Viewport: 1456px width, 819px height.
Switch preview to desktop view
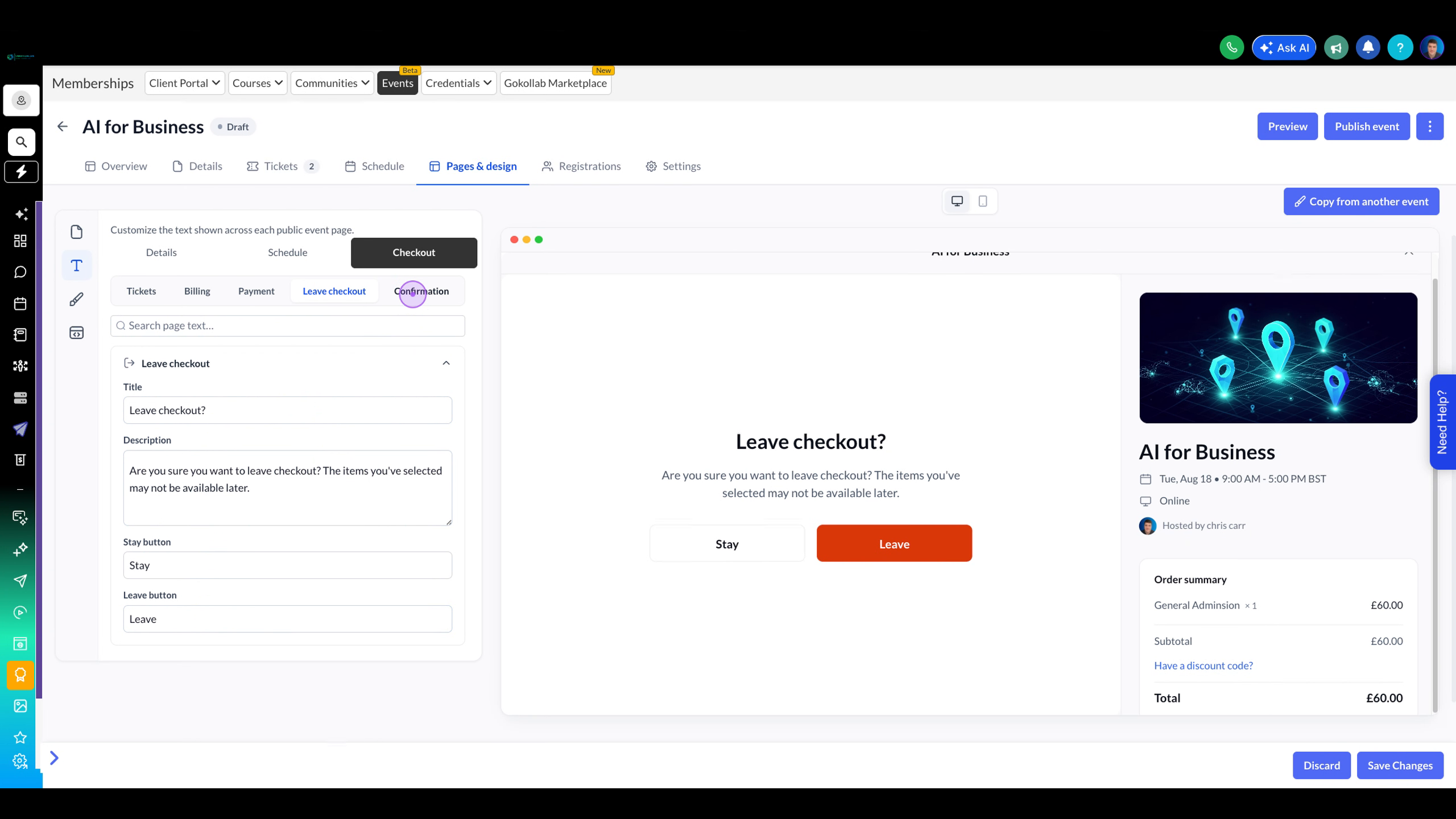[x=957, y=201]
